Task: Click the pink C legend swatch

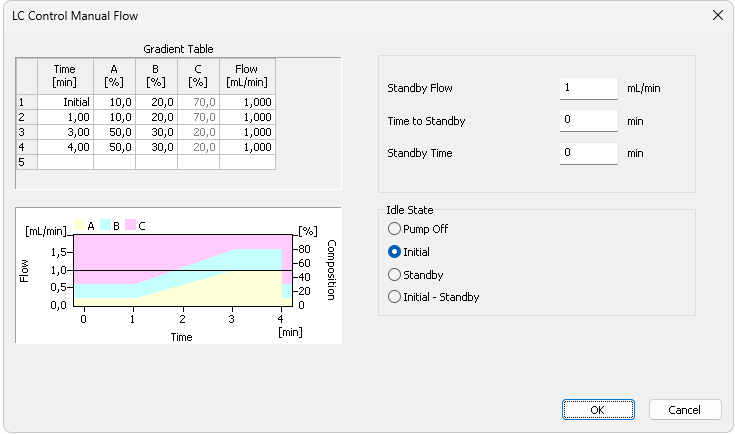Action: coord(130,225)
